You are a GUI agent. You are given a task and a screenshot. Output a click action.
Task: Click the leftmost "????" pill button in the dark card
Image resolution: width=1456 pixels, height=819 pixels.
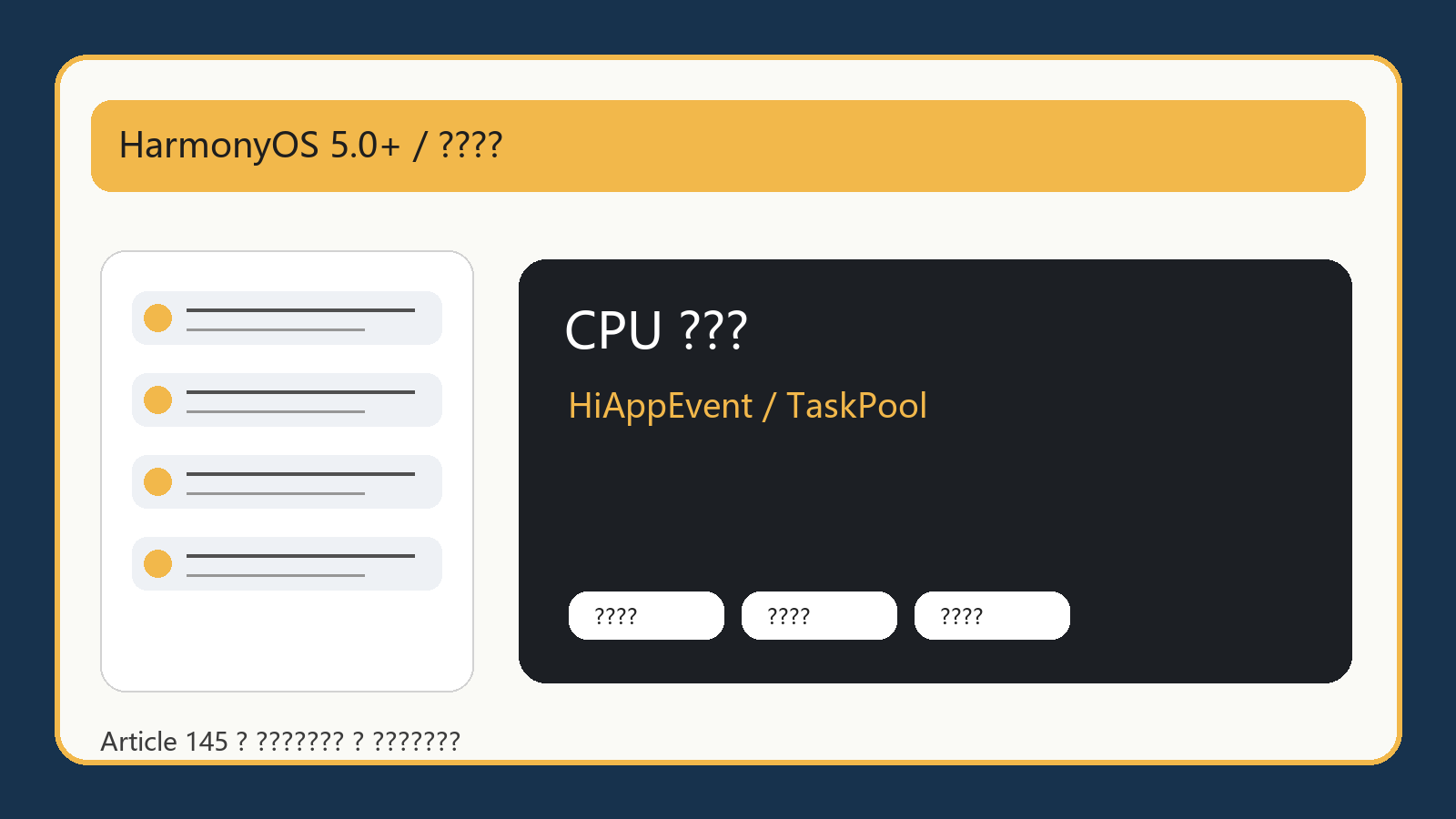pos(646,616)
